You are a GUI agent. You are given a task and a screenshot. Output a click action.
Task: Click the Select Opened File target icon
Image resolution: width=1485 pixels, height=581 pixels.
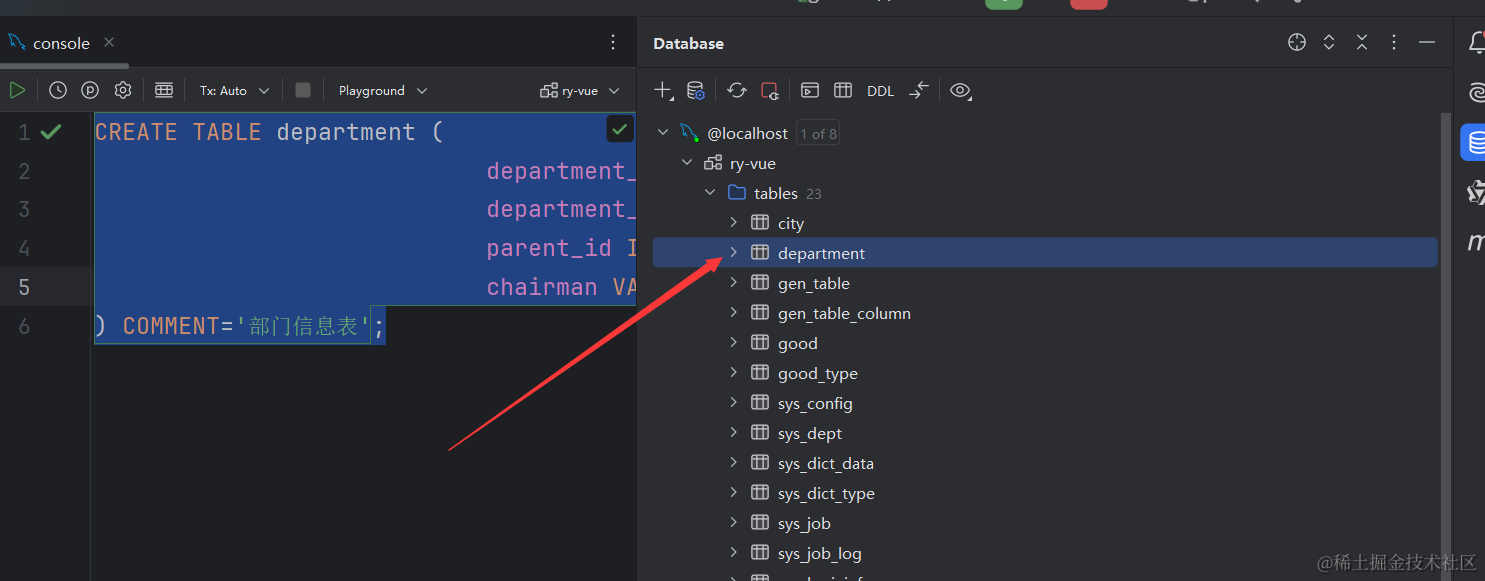[1297, 42]
